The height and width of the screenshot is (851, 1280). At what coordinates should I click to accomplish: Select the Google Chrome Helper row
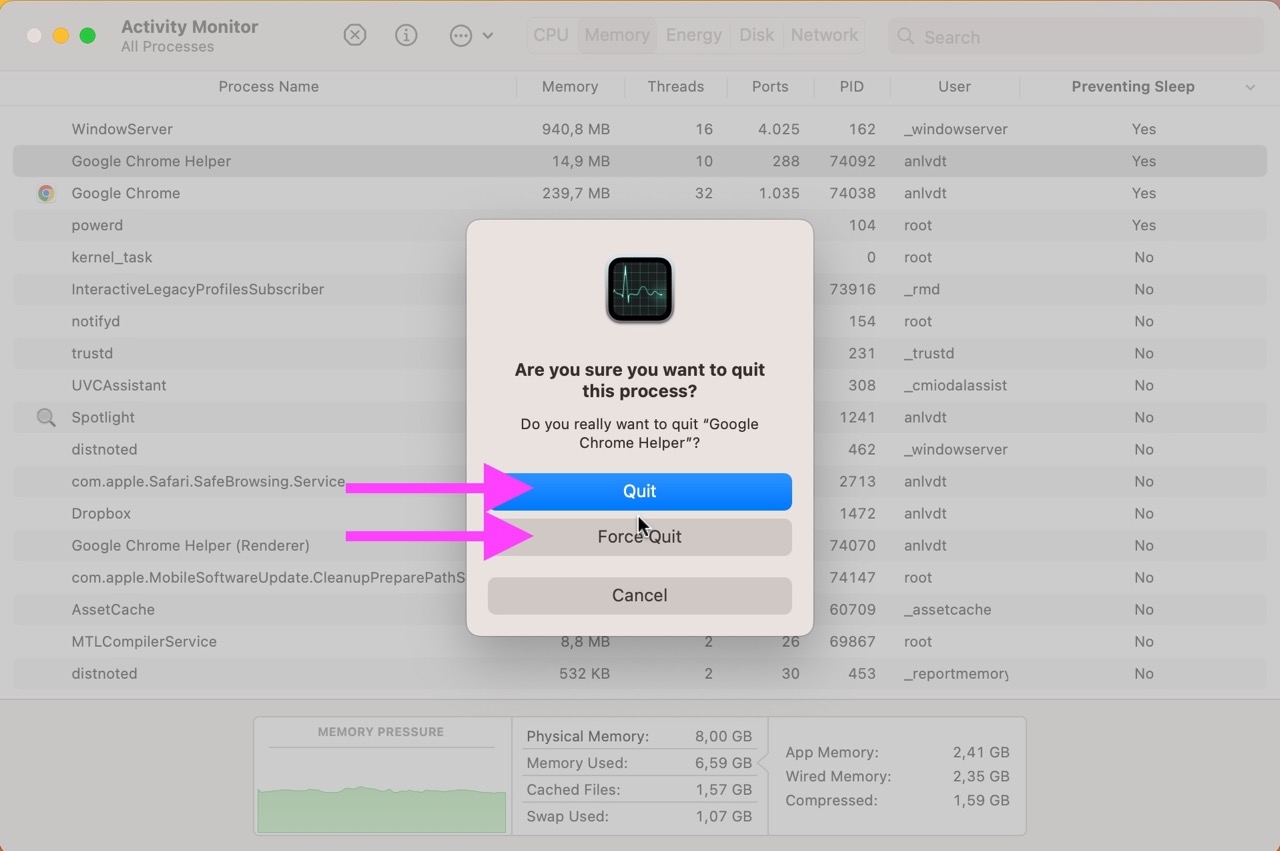click(640, 161)
